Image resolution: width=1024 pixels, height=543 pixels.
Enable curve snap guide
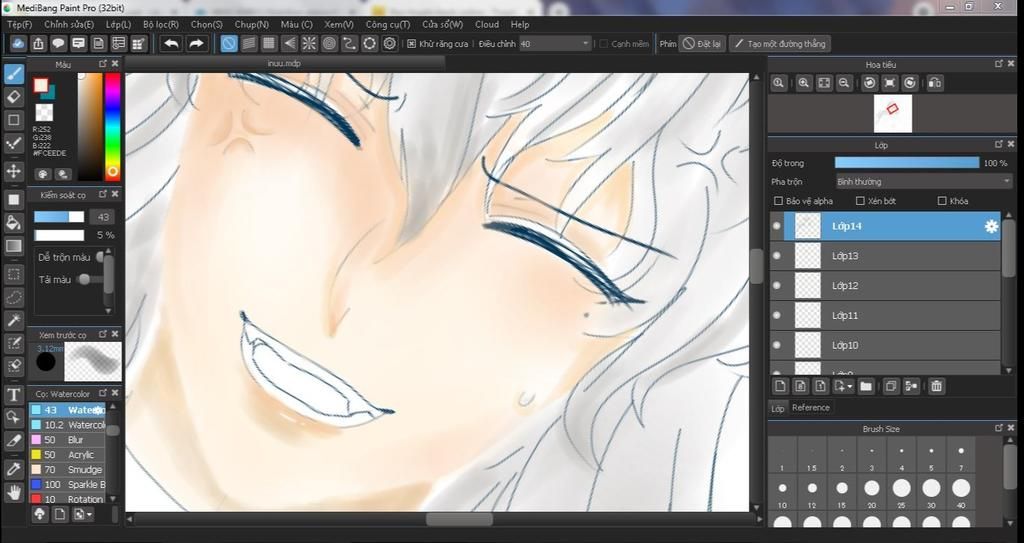coord(350,44)
